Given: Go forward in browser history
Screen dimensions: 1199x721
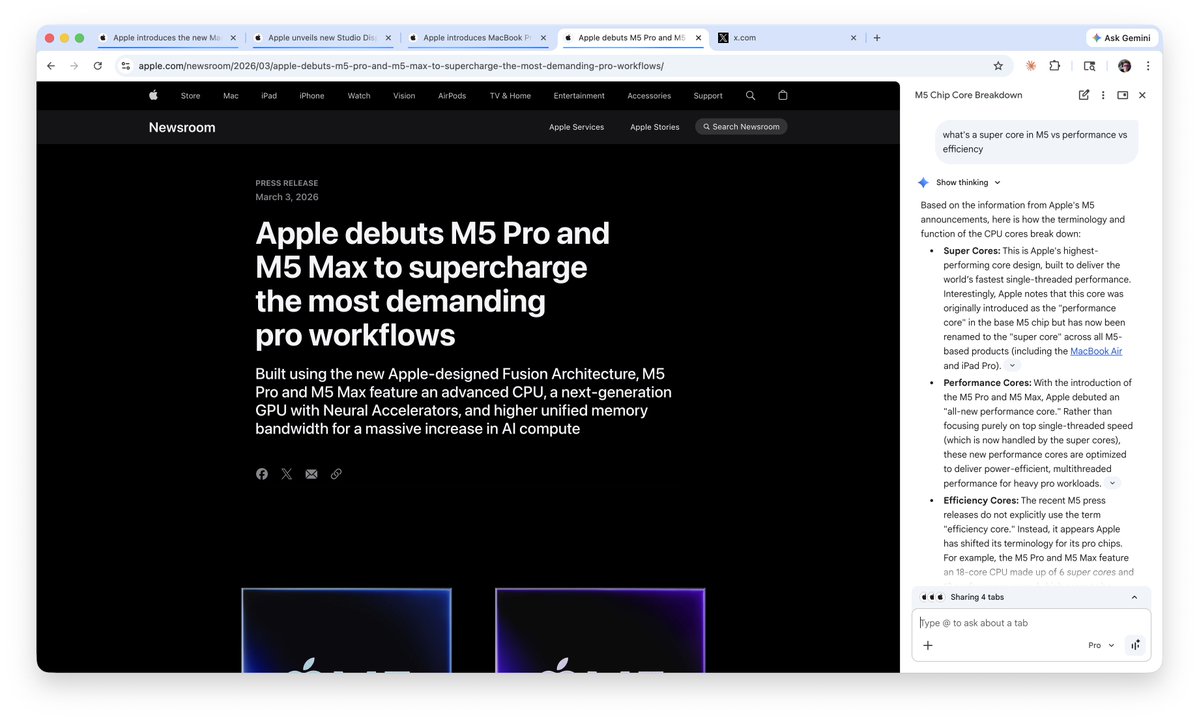Looking at the screenshot, I should tap(74, 66).
